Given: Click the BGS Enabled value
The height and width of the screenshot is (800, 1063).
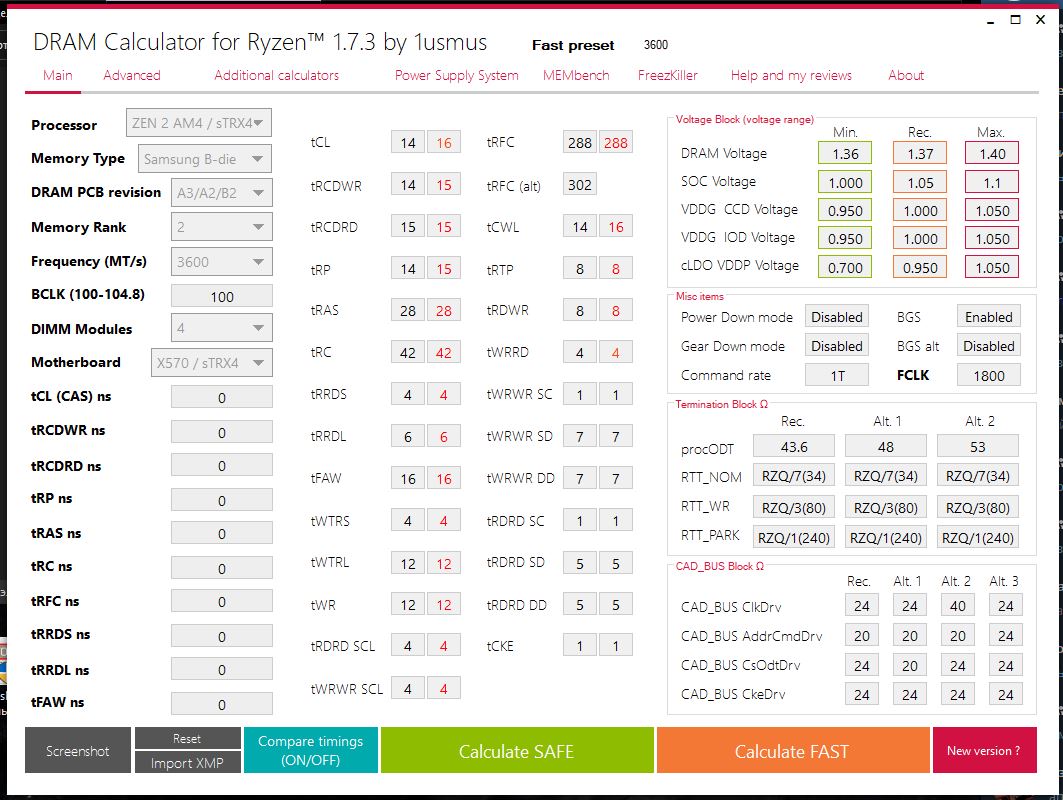Looking at the screenshot, I should 988,317.
